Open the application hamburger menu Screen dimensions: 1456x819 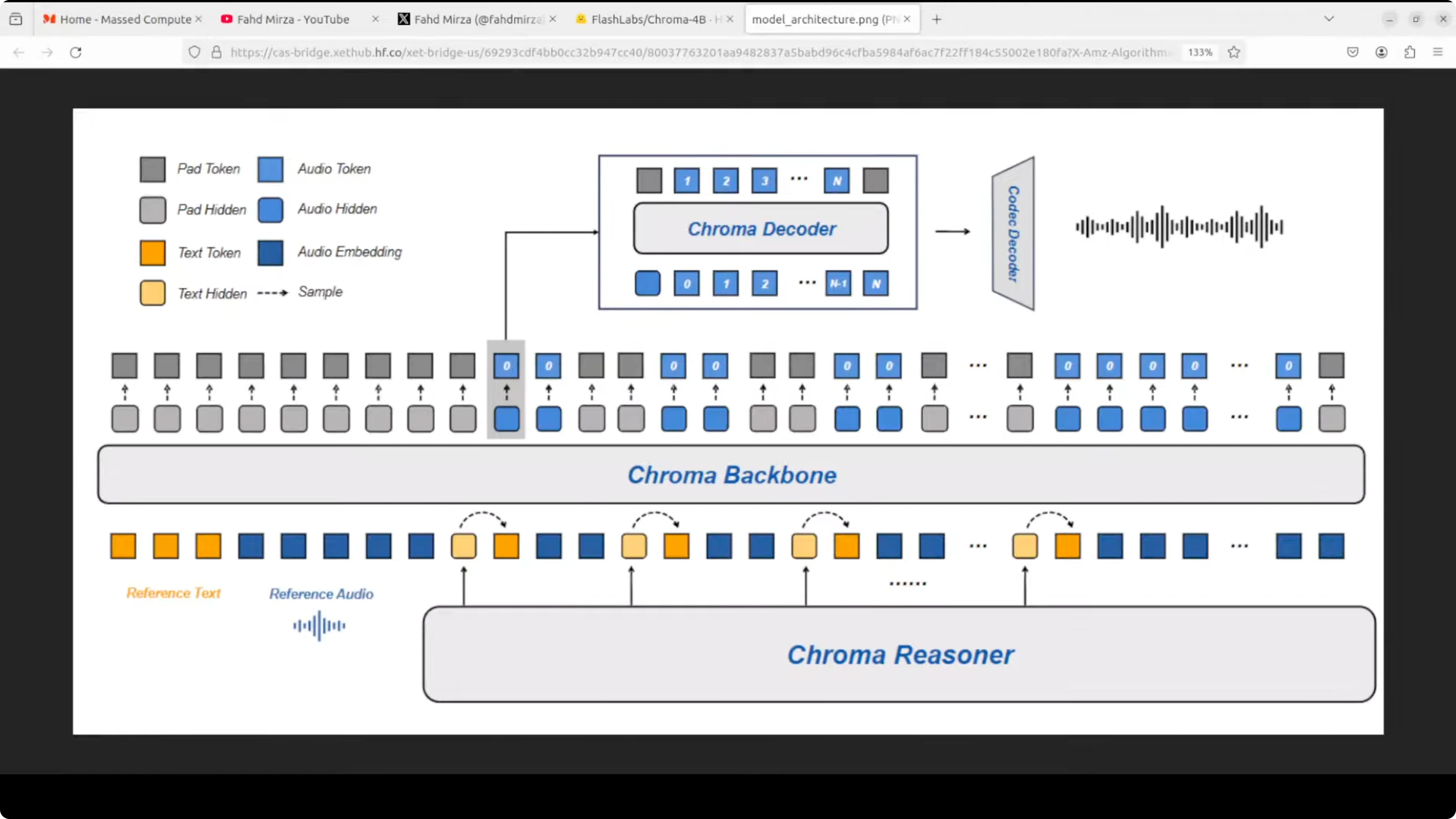click(1438, 53)
